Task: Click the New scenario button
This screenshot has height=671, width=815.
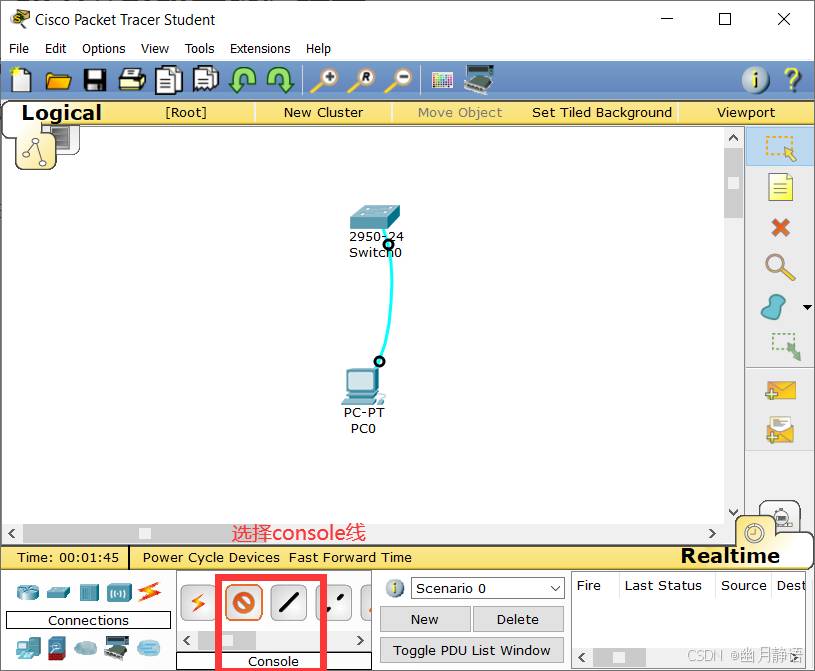Action: [425, 620]
